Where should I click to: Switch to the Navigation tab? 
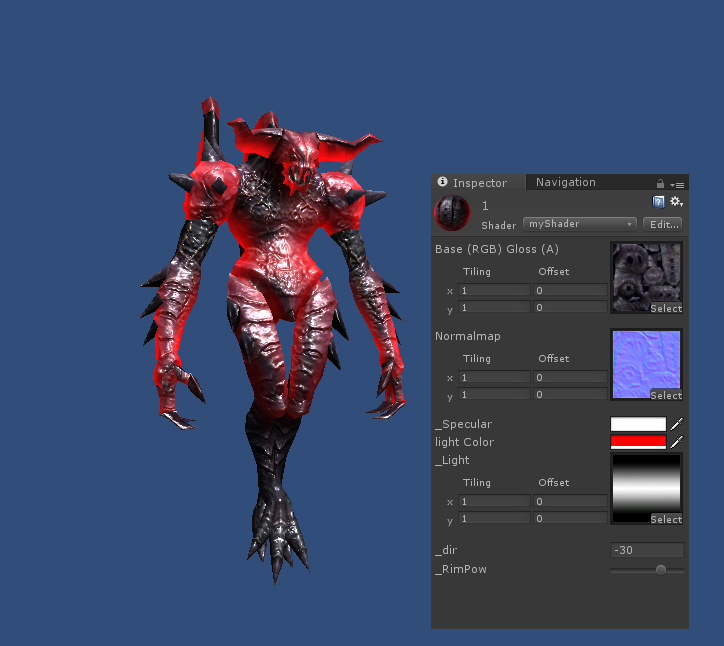click(x=565, y=182)
